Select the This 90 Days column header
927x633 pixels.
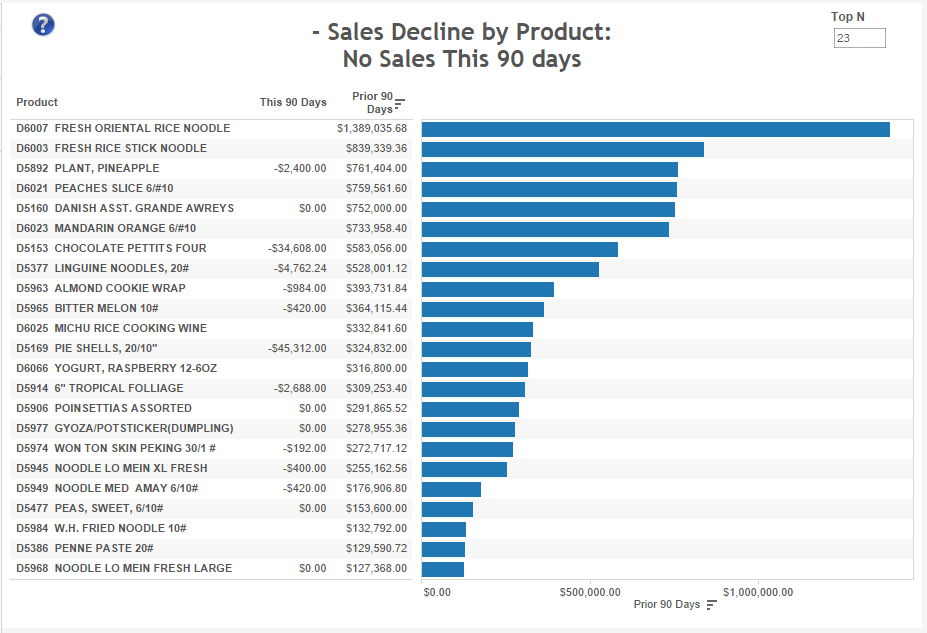pyautogui.click(x=293, y=102)
